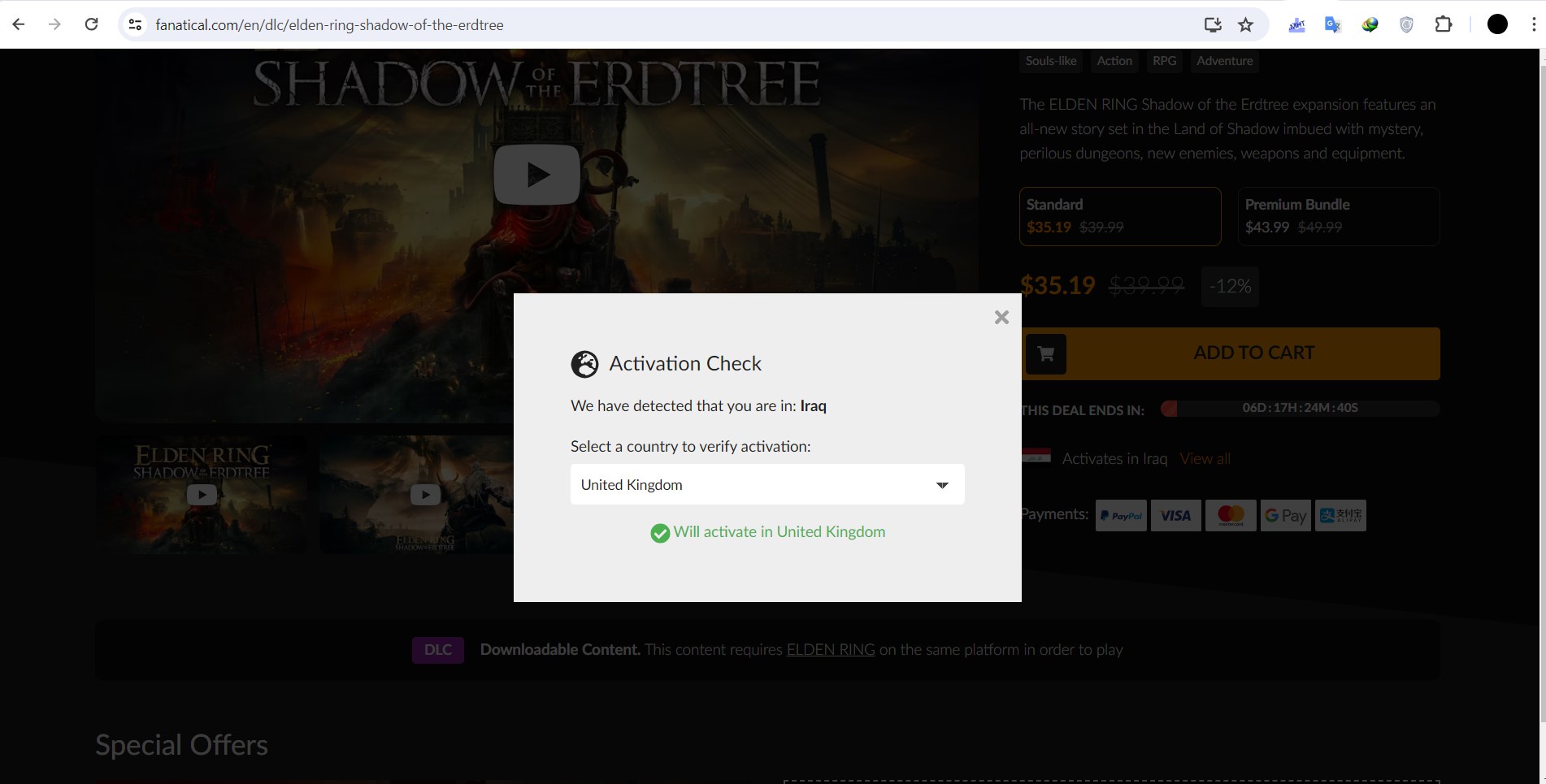Click the Mastercard payment icon
Viewport: 1546px width, 784px height.
(x=1231, y=515)
